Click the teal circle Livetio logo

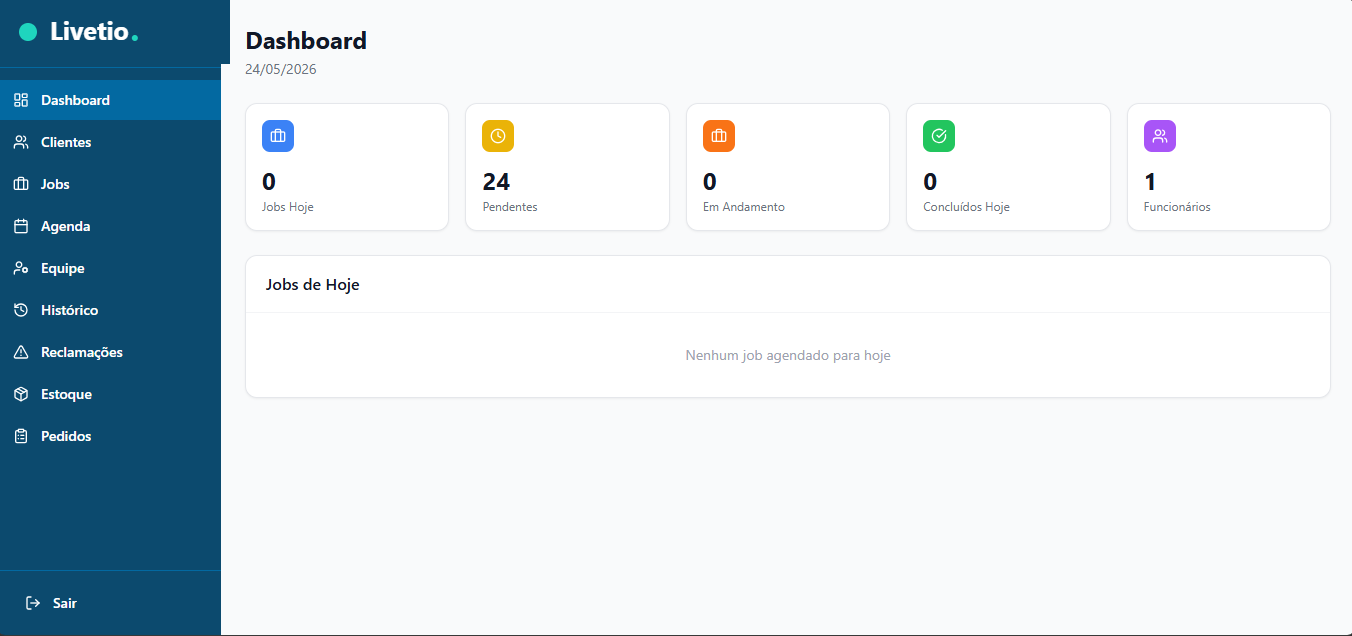pyautogui.click(x=28, y=32)
